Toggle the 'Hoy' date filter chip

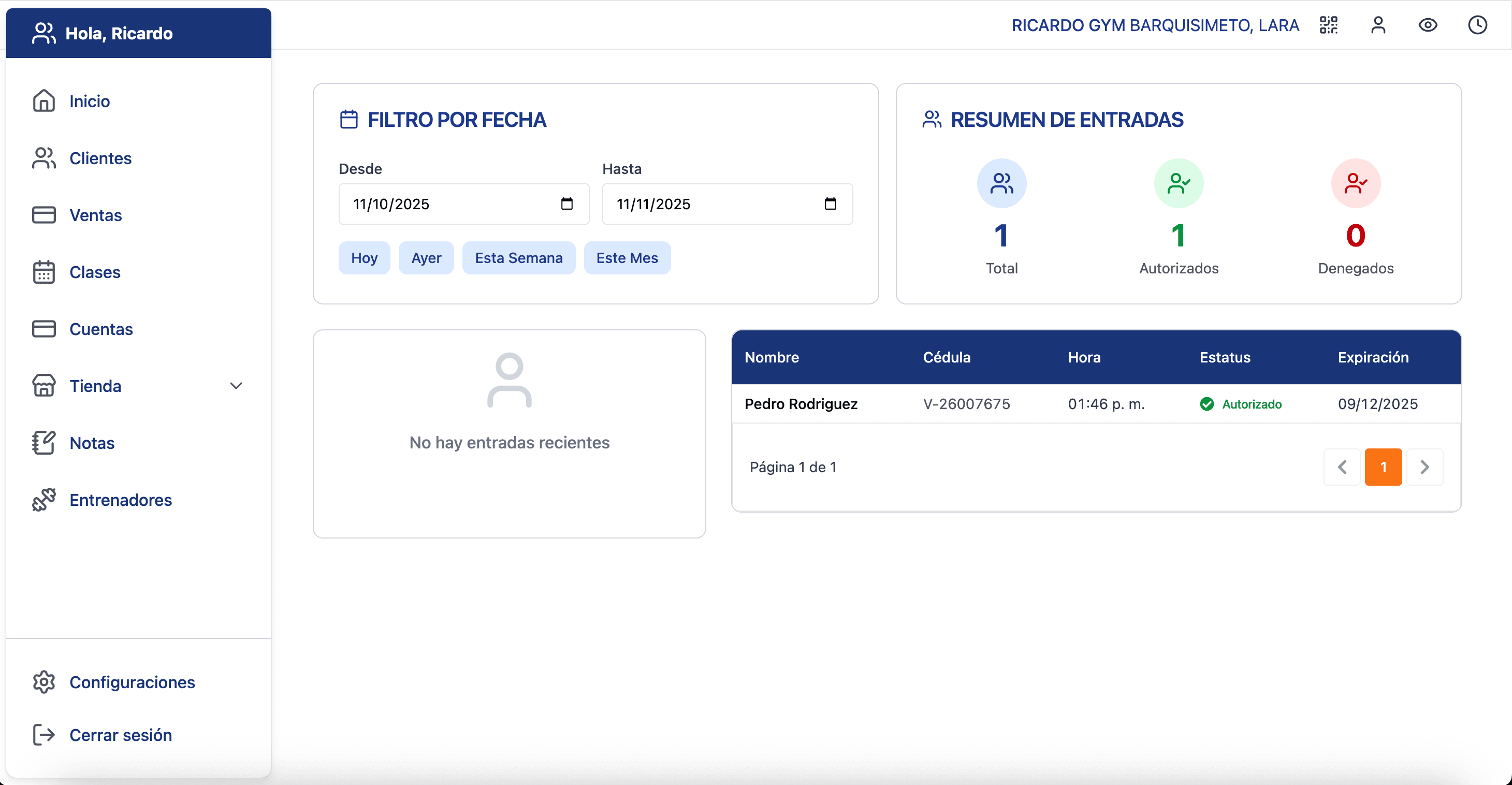click(364, 258)
